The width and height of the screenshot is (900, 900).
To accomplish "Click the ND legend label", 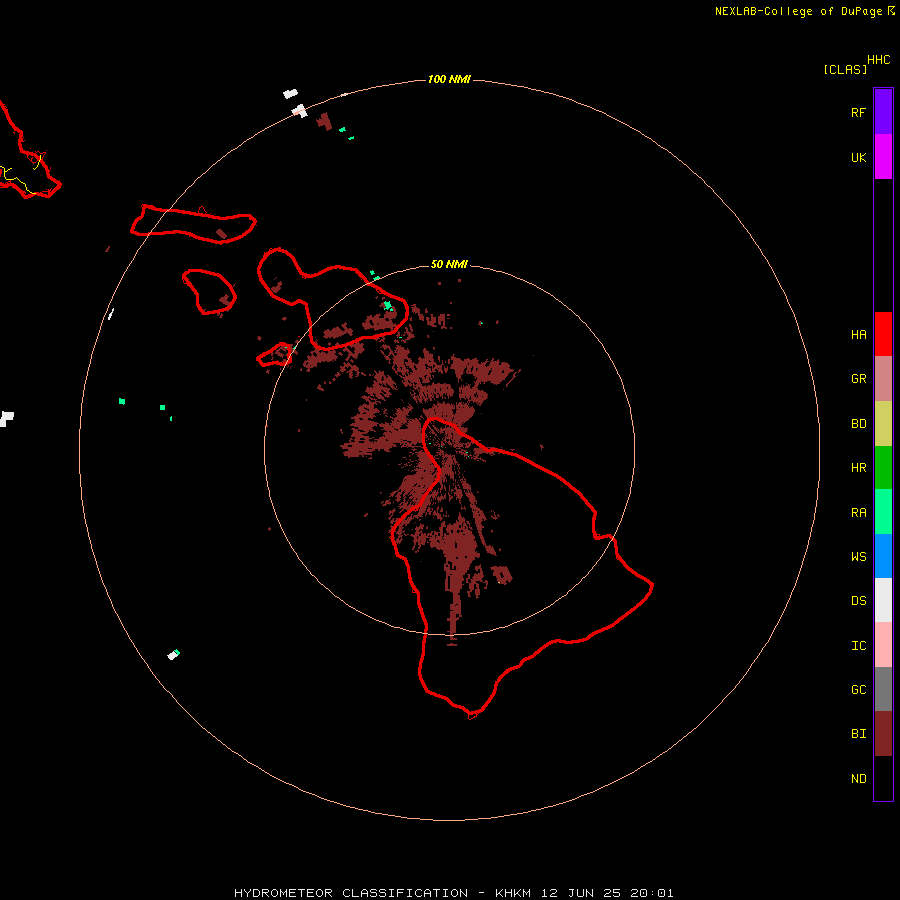I will point(858,779).
